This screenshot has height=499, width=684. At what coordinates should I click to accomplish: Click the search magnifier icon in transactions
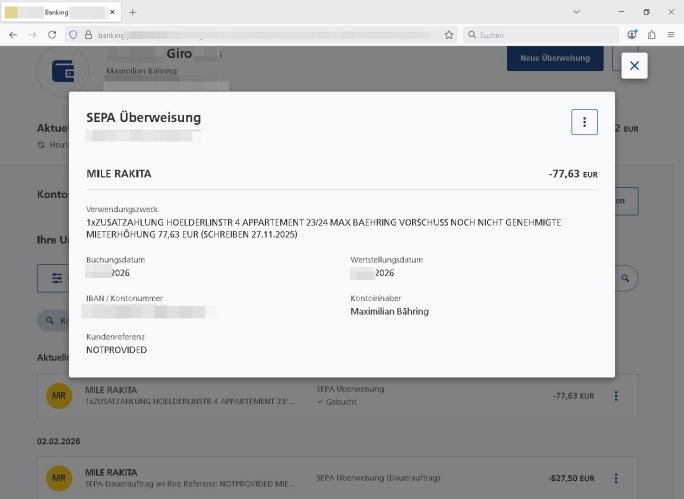point(625,278)
